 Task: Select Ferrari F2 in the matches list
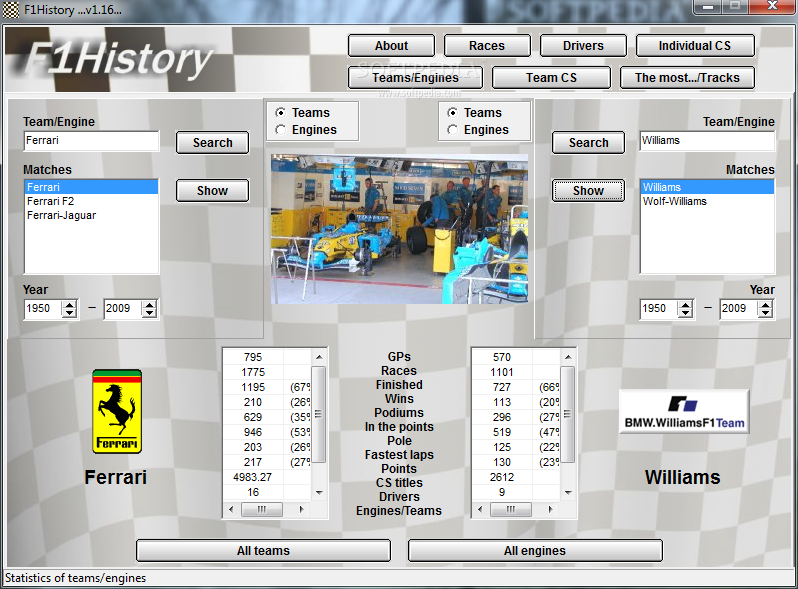pos(92,201)
